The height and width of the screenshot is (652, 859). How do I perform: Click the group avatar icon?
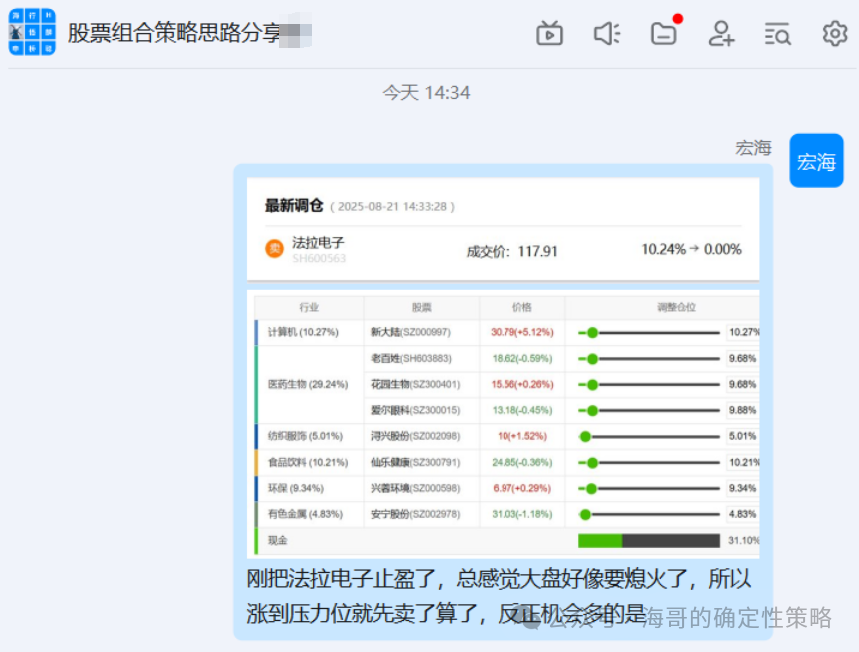pyautogui.click(x=32, y=32)
